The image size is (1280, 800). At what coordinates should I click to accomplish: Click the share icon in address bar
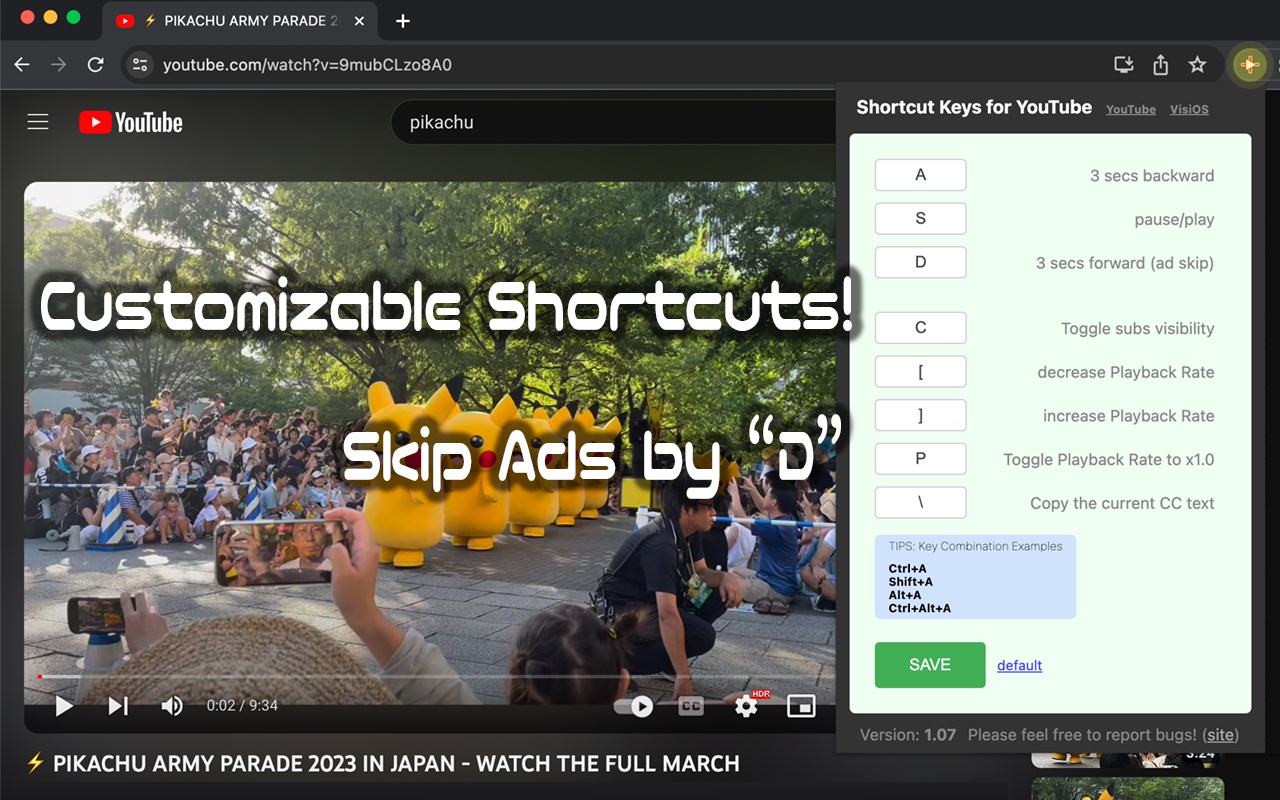pyautogui.click(x=1160, y=65)
